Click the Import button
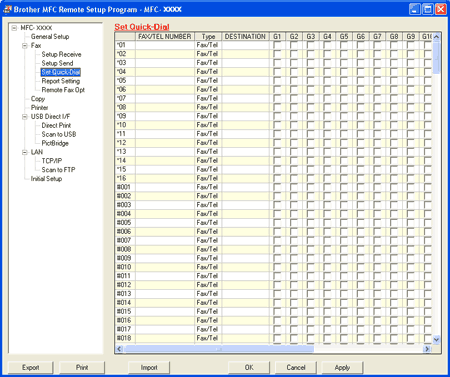This screenshot has height=377, width=450. [x=149, y=367]
